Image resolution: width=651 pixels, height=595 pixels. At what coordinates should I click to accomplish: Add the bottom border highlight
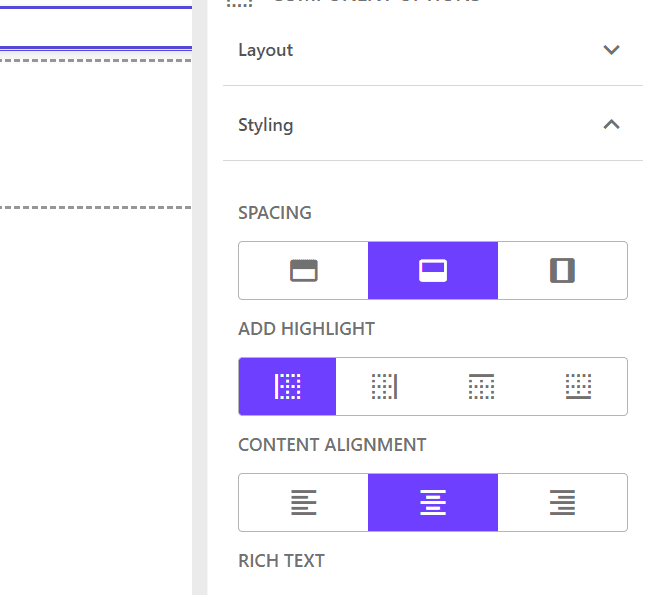(x=578, y=386)
